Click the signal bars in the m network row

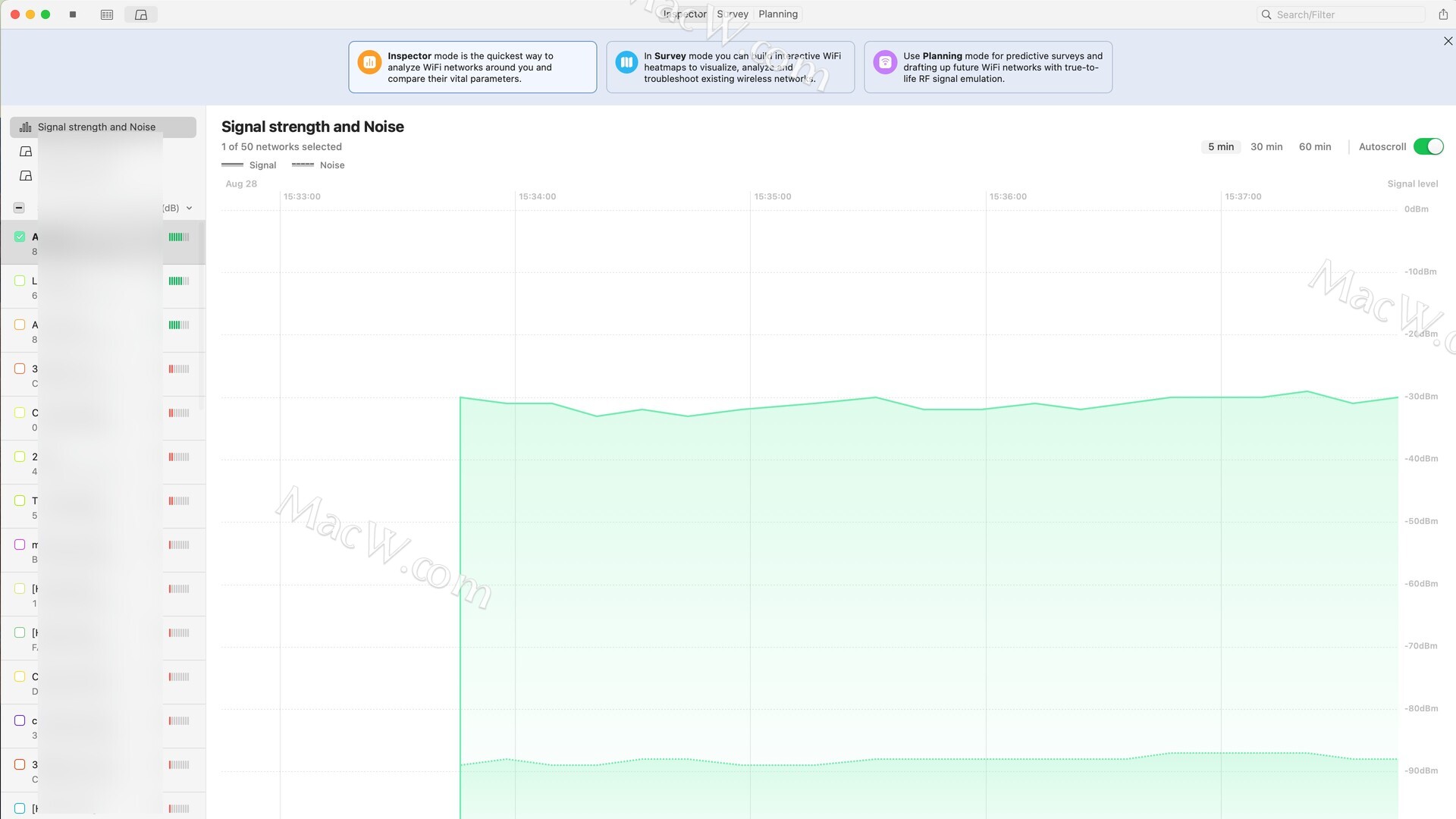tap(179, 544)
